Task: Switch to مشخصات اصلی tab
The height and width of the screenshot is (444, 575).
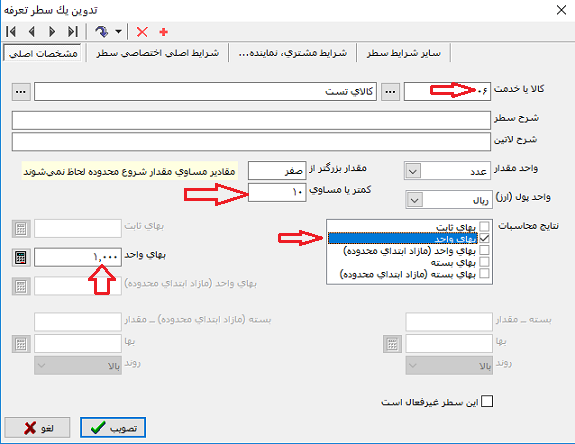Action: pos(43,54)
